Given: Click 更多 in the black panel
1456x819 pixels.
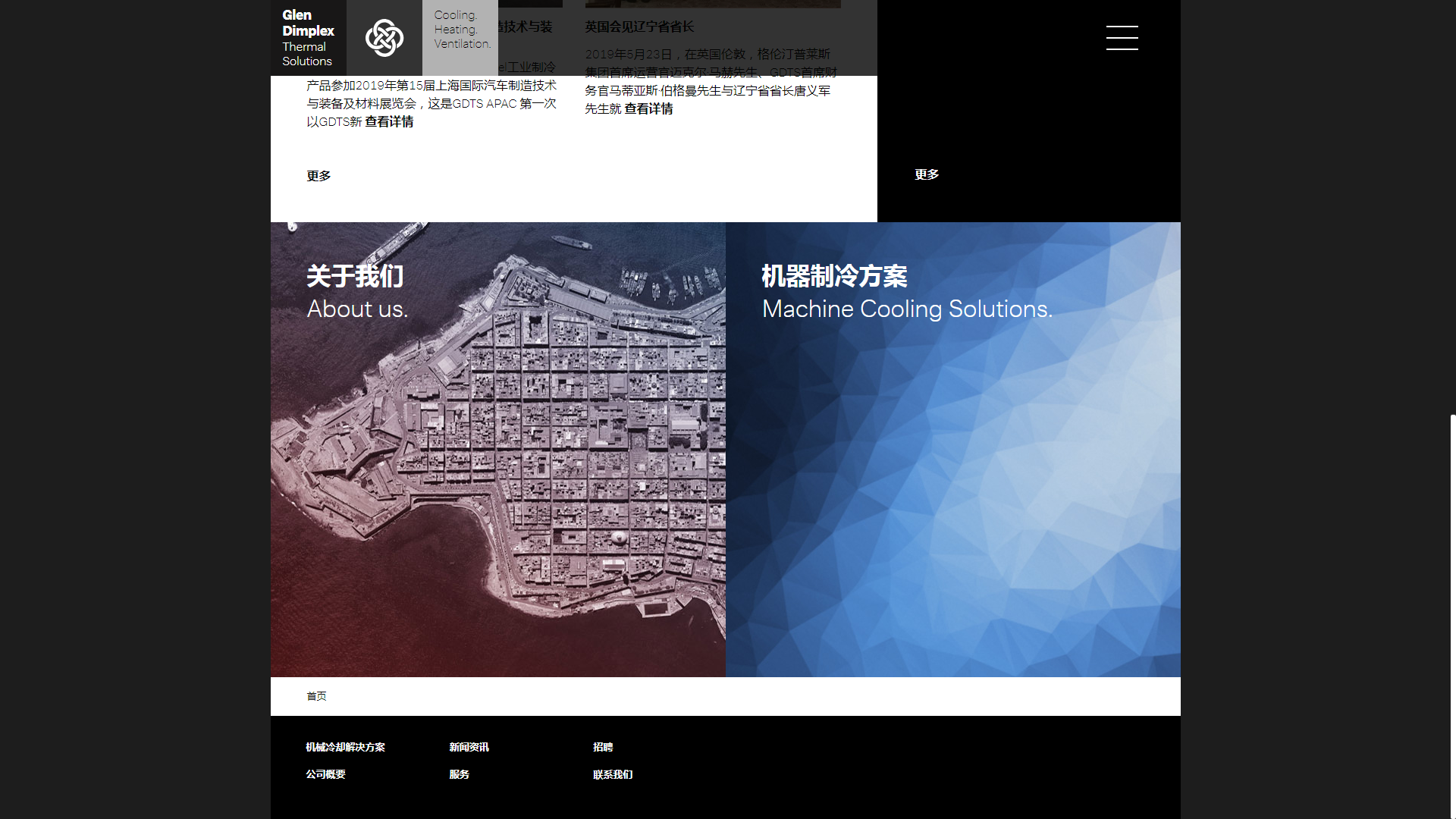Looking at the screenshot, I should click(x=927, y=174).
